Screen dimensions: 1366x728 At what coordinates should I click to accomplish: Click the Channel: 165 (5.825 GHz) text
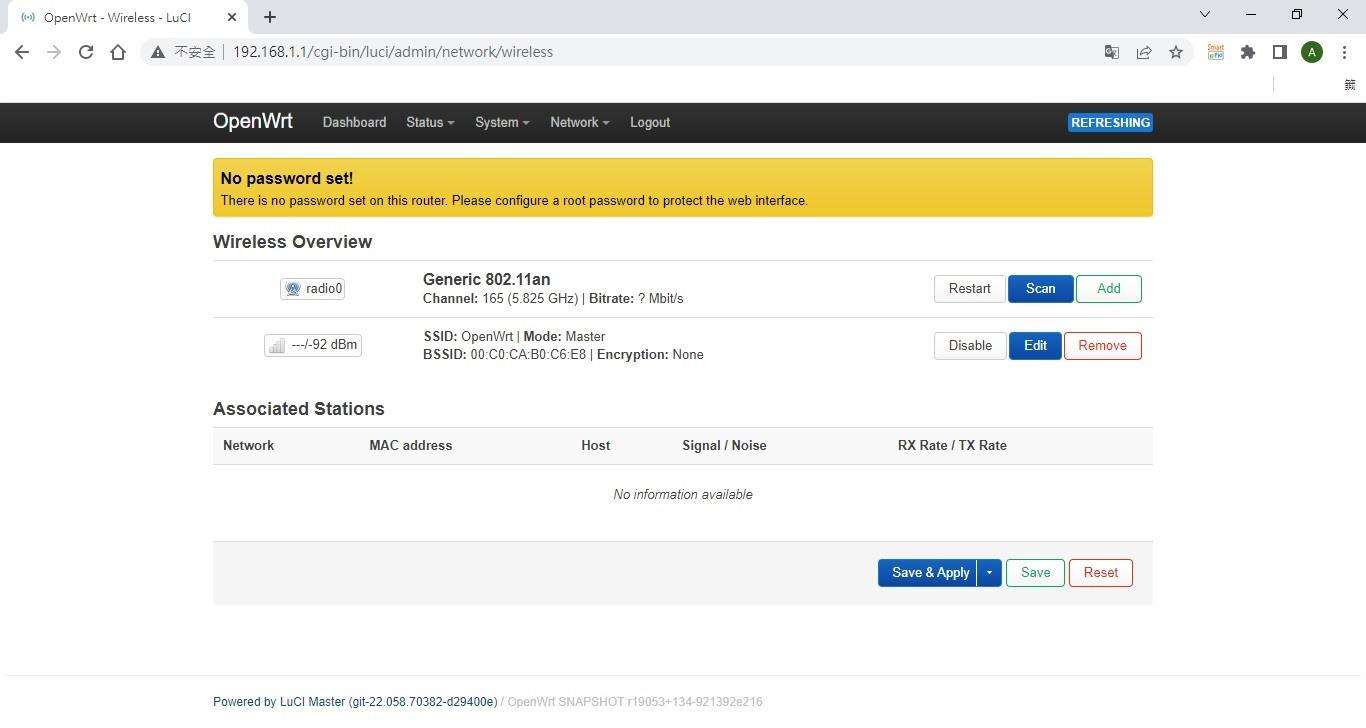(500, 299)
